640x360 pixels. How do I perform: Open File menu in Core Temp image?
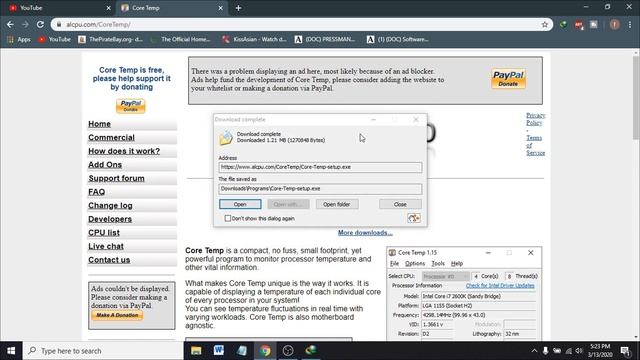point(394,264)
